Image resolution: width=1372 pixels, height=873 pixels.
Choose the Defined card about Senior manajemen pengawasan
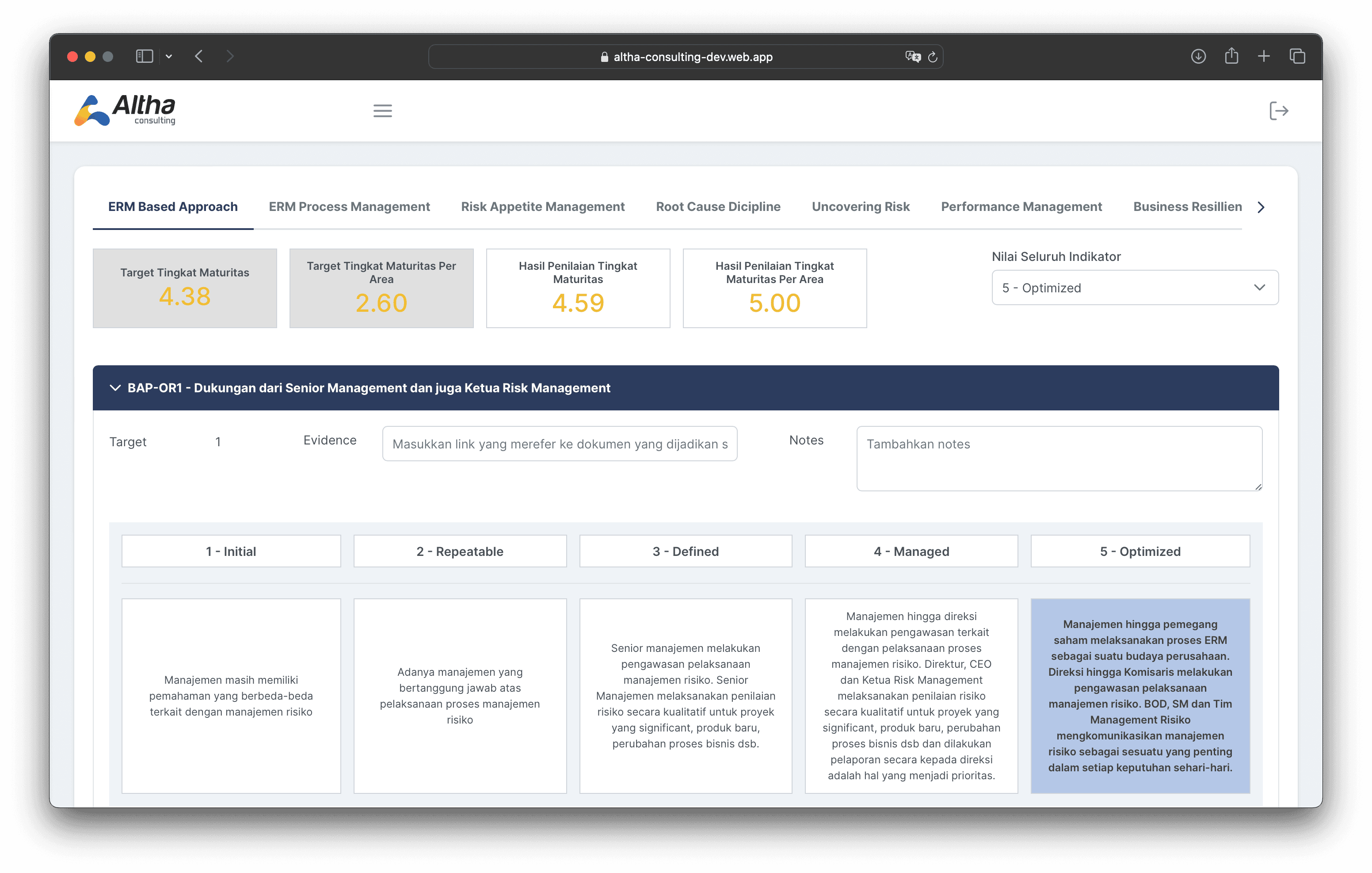(x=686, y=696)
